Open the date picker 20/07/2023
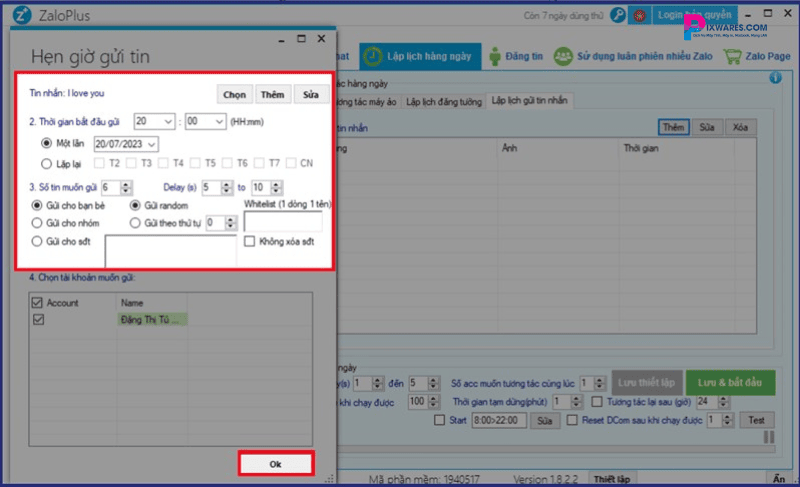The height and width of the screenshot is (487, 800). (x=125, y=143)
